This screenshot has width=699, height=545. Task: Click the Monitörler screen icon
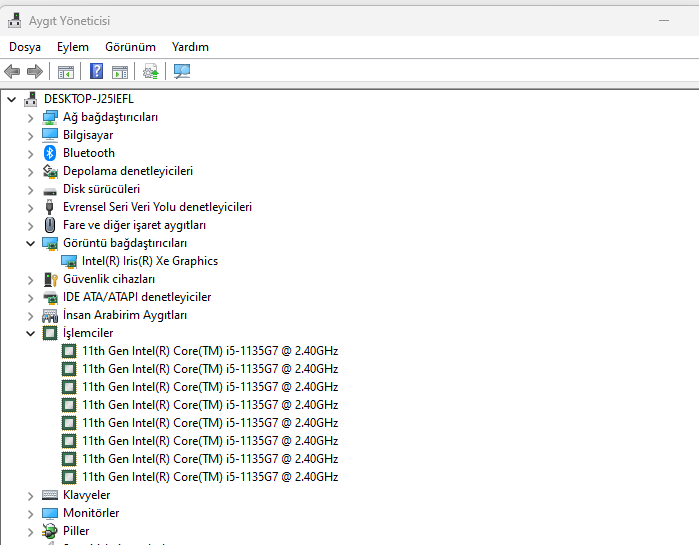[x=49, y=513]
